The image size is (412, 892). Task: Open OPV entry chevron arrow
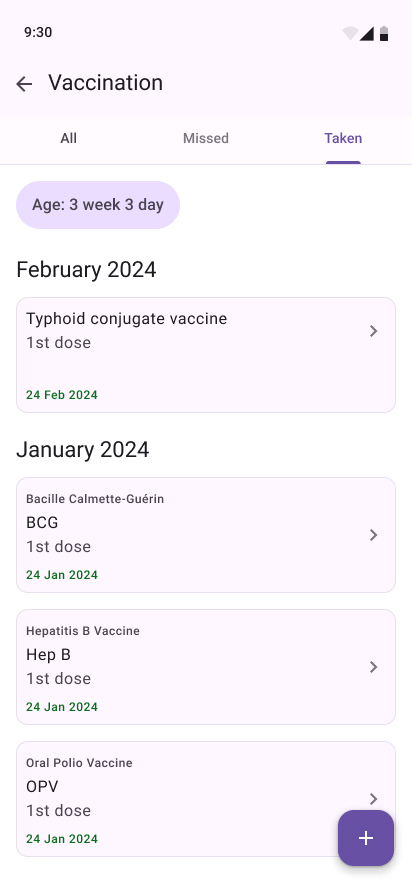pos(373,799)
